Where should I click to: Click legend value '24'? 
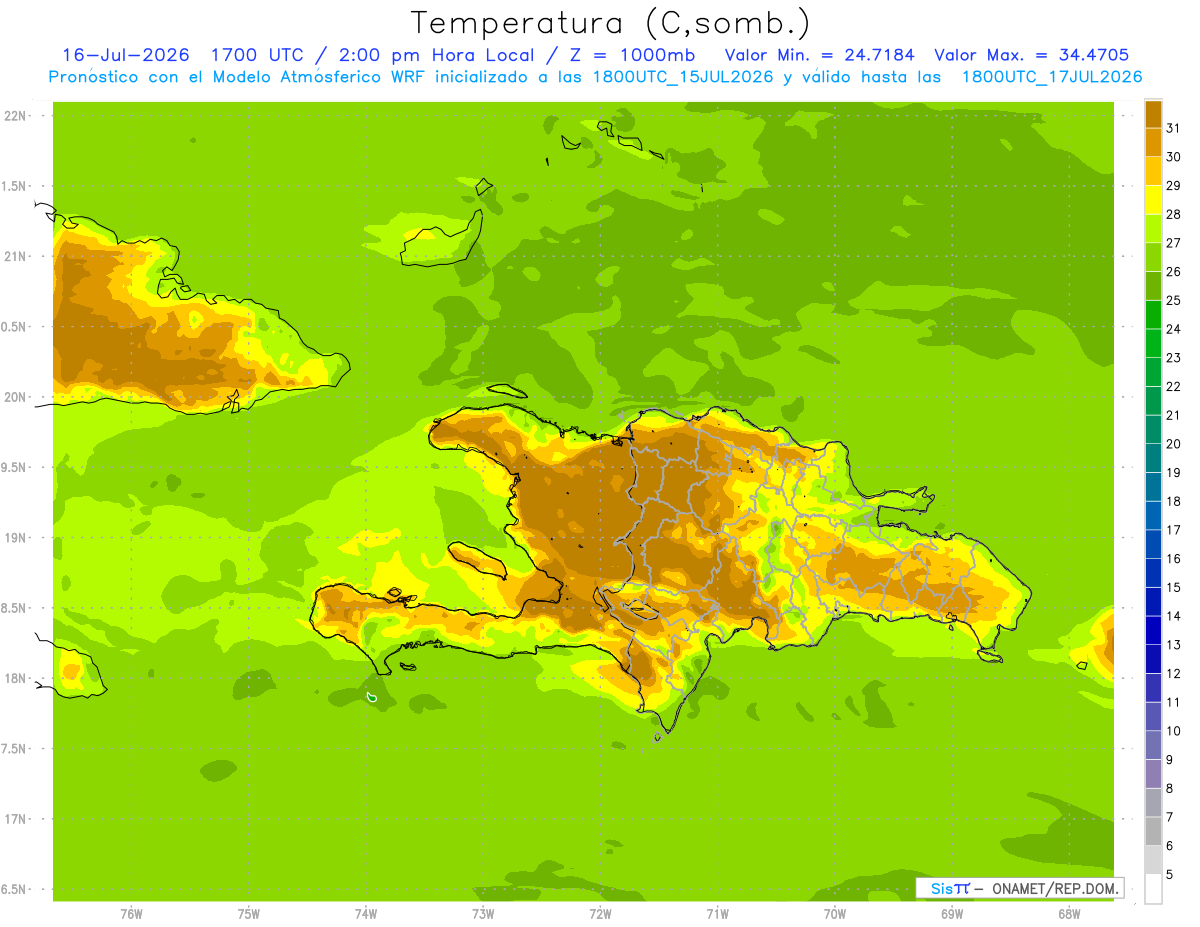[x=1174, y=329]
